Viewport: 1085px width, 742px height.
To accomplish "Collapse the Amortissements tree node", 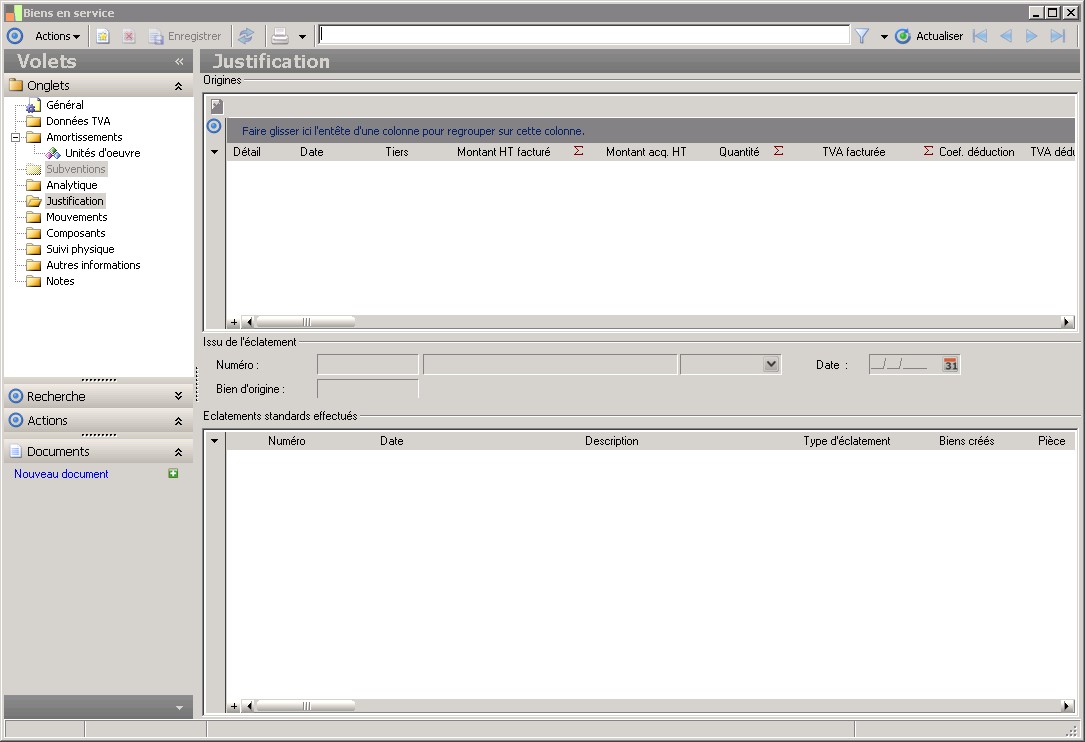I will click(16, 137).
